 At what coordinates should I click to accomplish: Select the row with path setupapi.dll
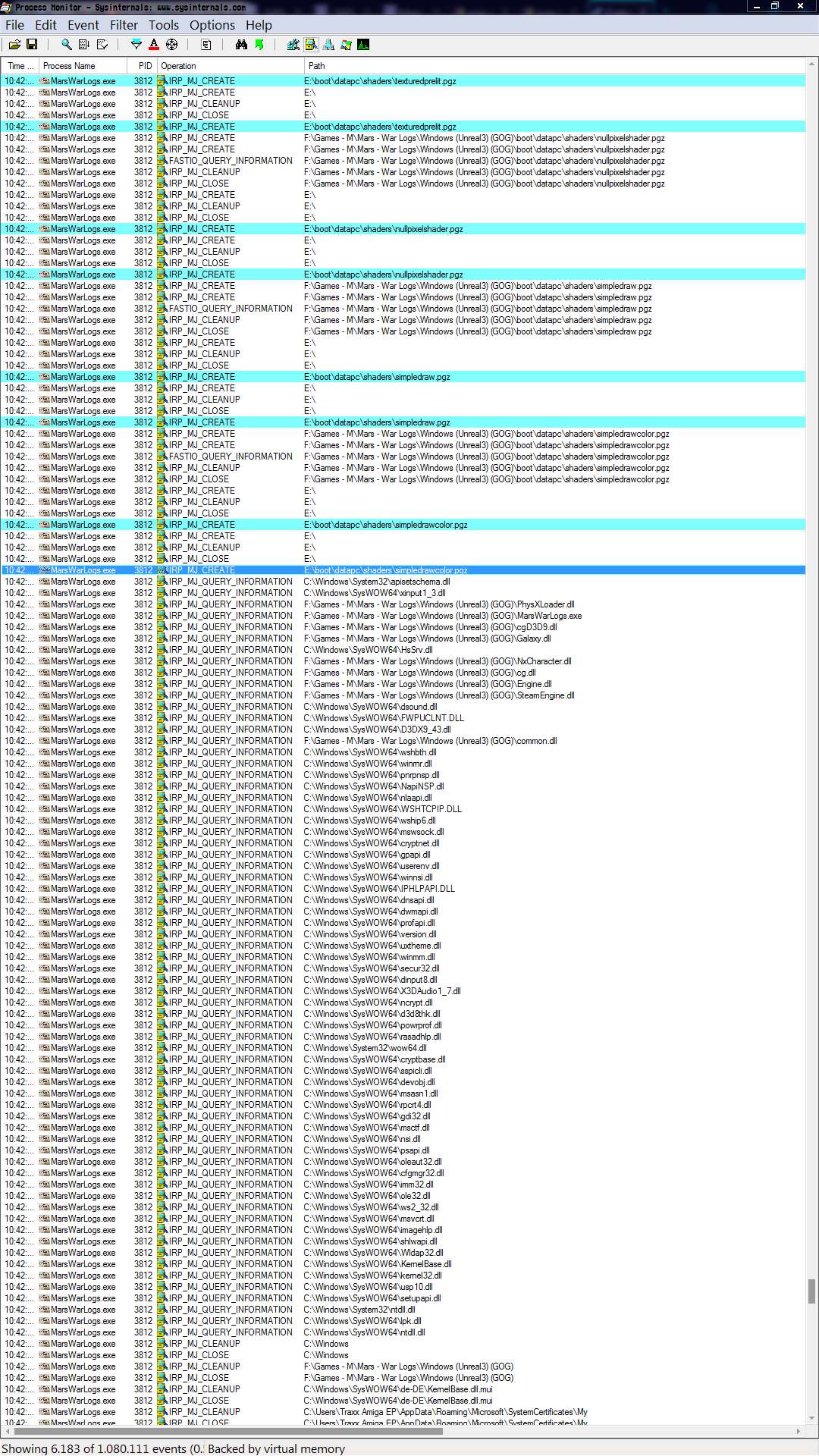403,1298
